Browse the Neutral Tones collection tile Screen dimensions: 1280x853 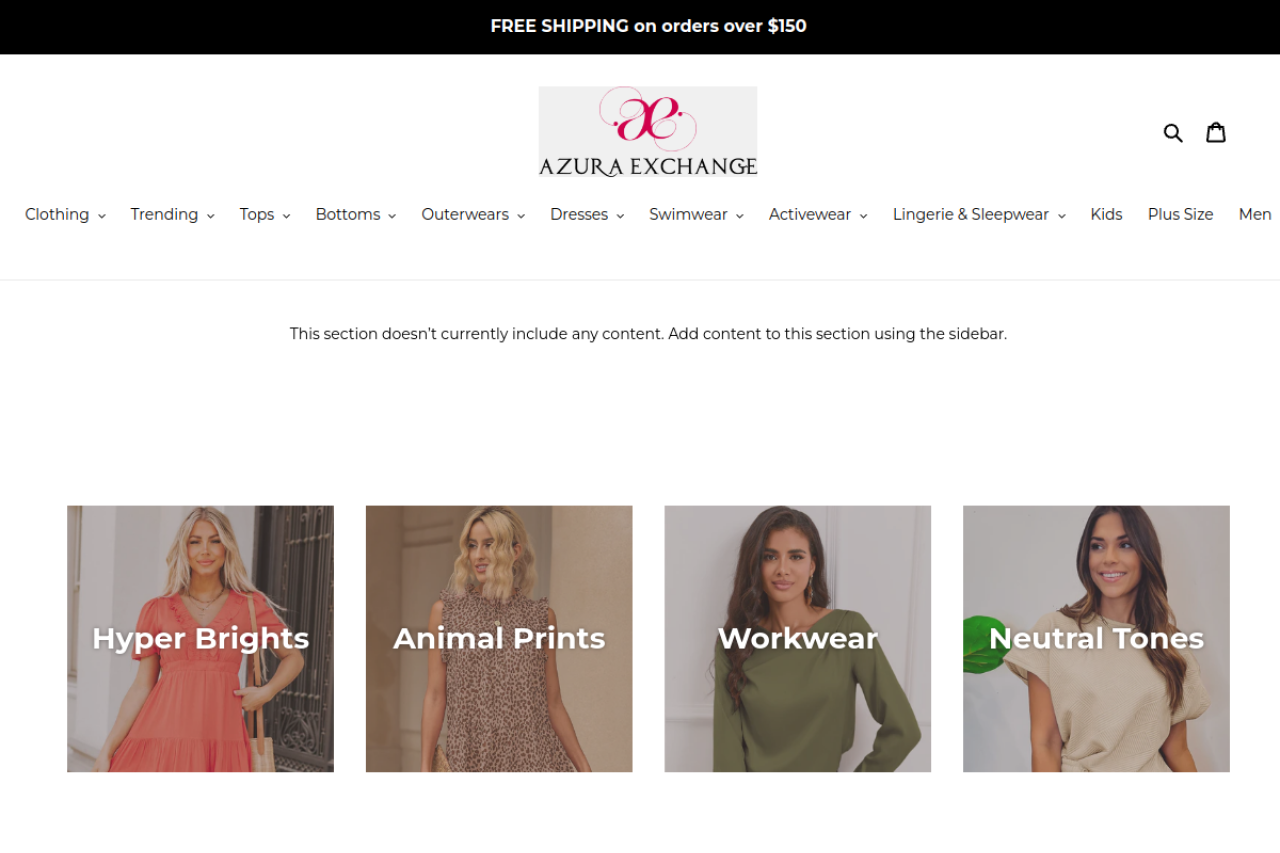[1096, 639]
